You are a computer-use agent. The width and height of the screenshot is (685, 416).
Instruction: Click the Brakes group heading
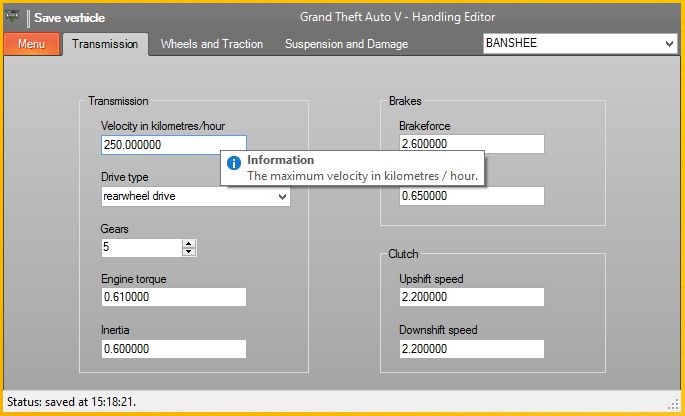[x=405, y=101]
